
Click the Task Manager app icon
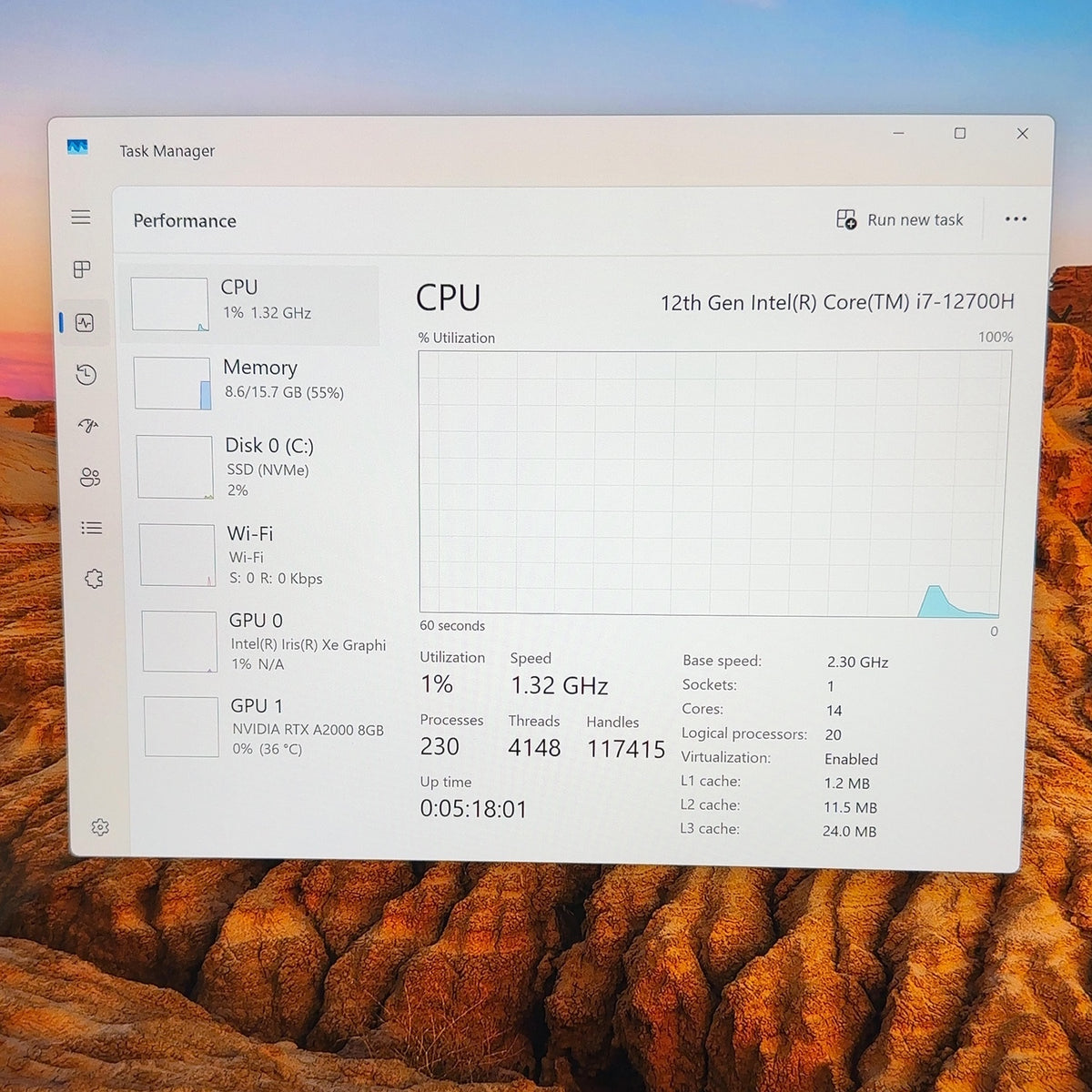[x=77, y=147]
